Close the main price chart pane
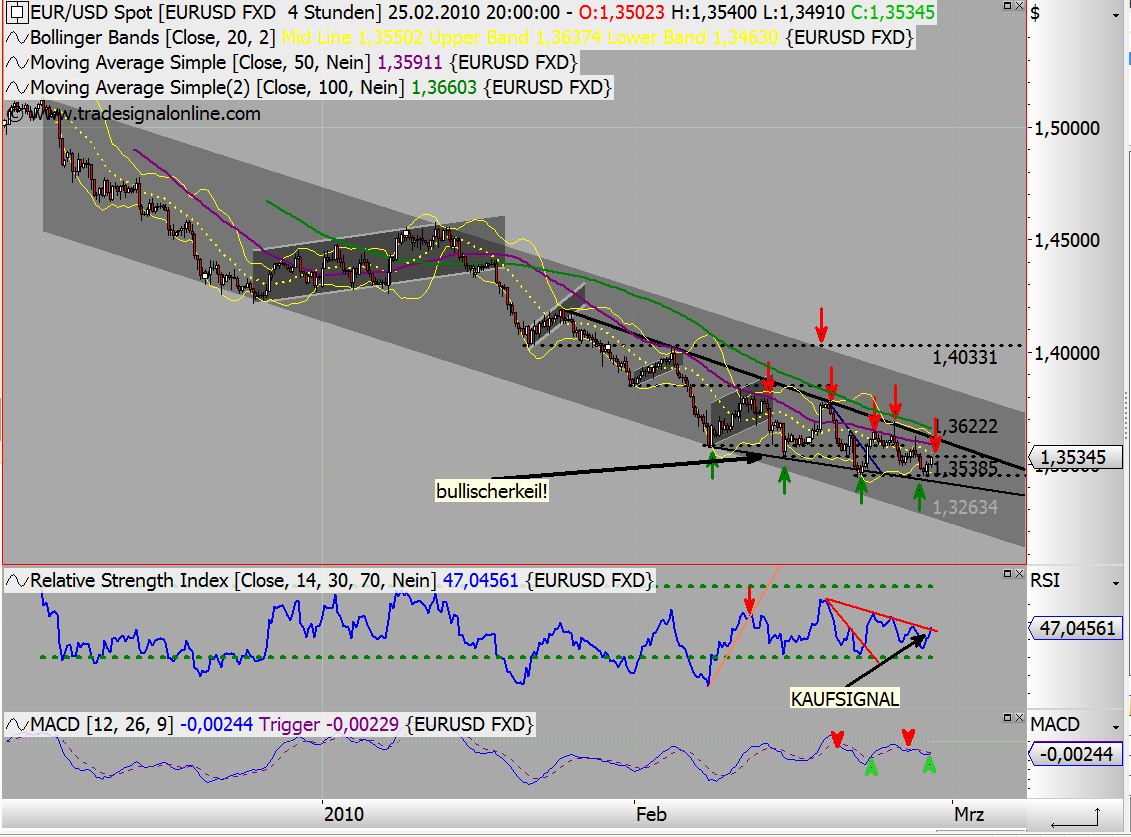This screenshot has height=837, width=1131. pyautogui.click(x=1019, y=6)
